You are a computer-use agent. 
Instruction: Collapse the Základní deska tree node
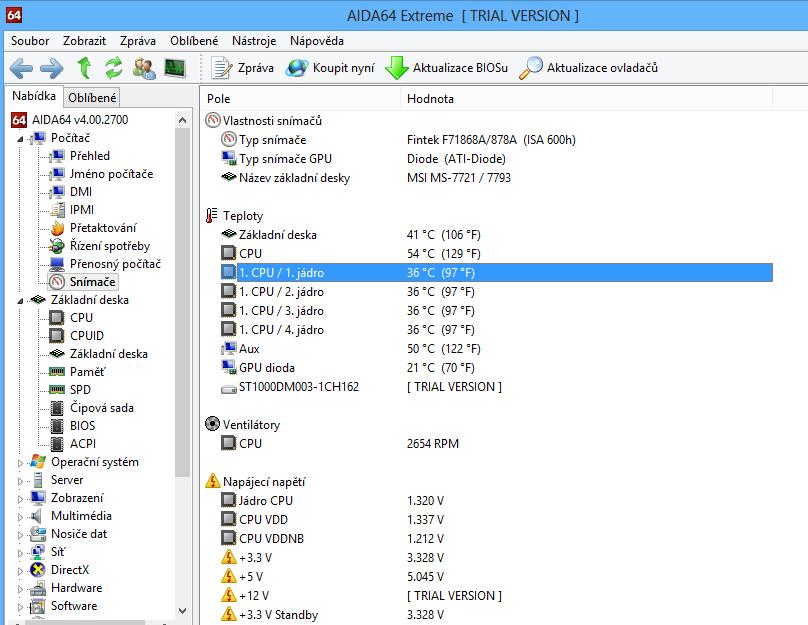[20, 300]
